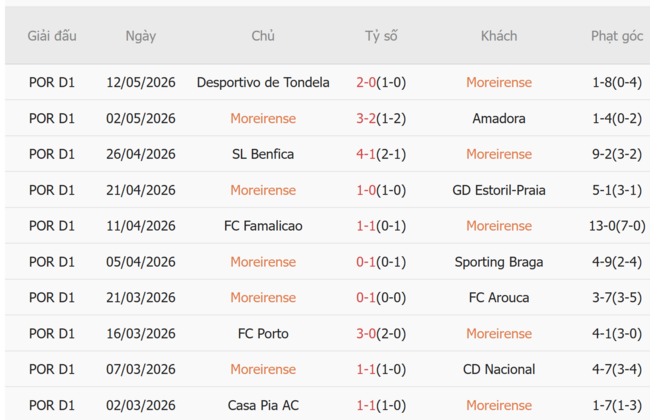Open the 2-0 score on 12/05/2026
The image size is (650, 420).
pos(366,83)
